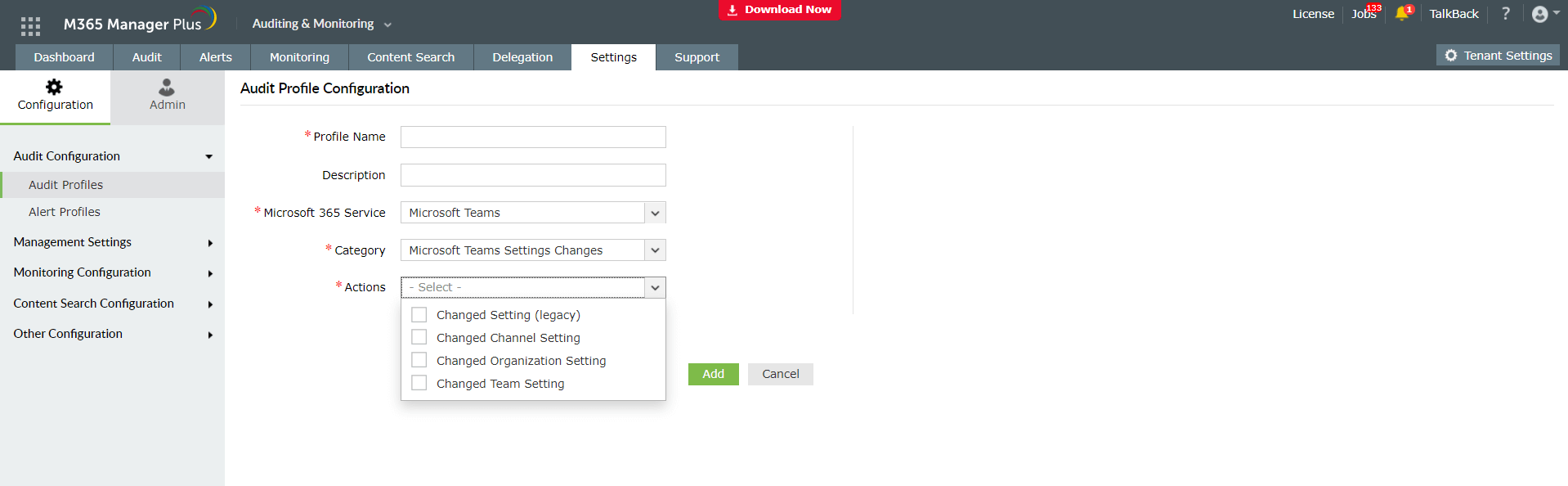The width and height of the screenshot is (1568, 486).
Task: Open the TalkBack link
Action: click(x=1454, y=14)
